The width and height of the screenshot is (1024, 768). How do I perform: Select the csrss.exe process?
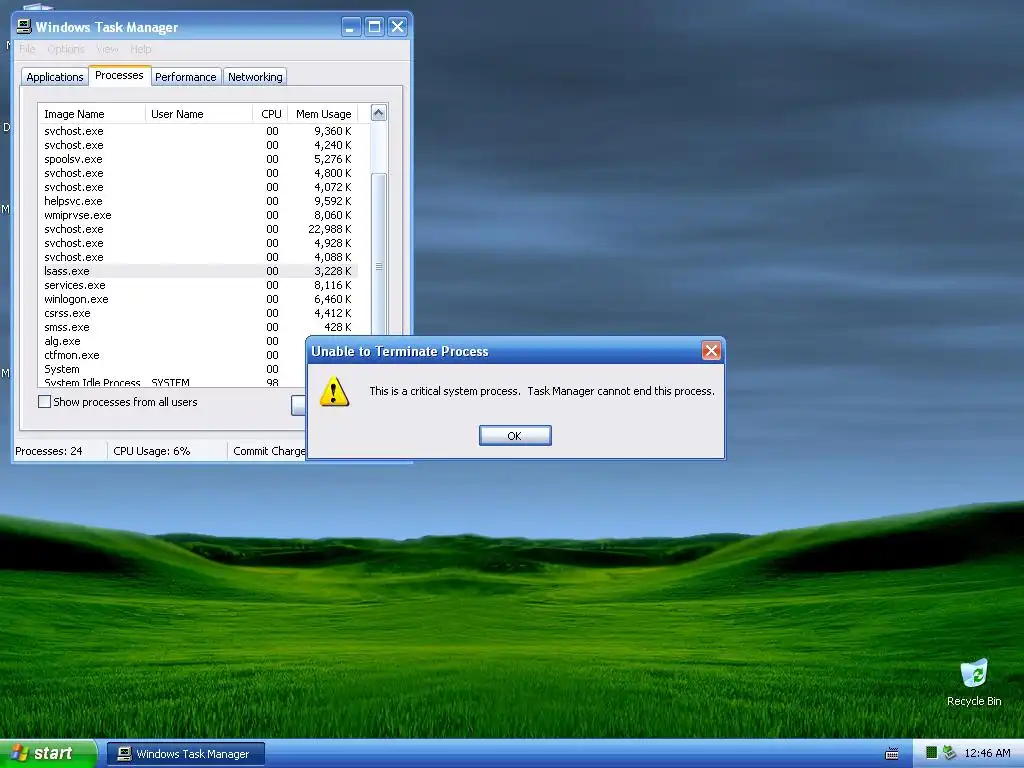click(198, 313)
